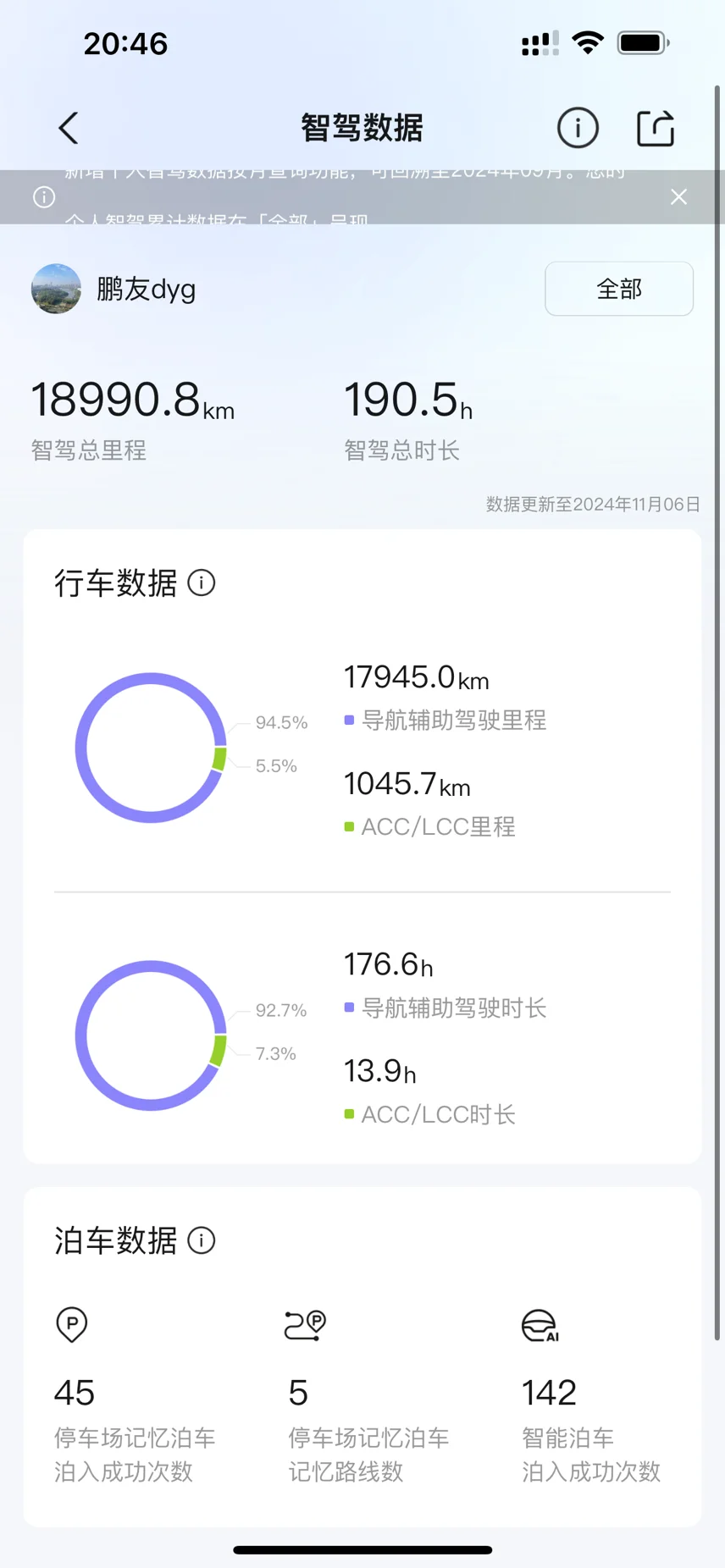Tap the banner info icon

44,197
